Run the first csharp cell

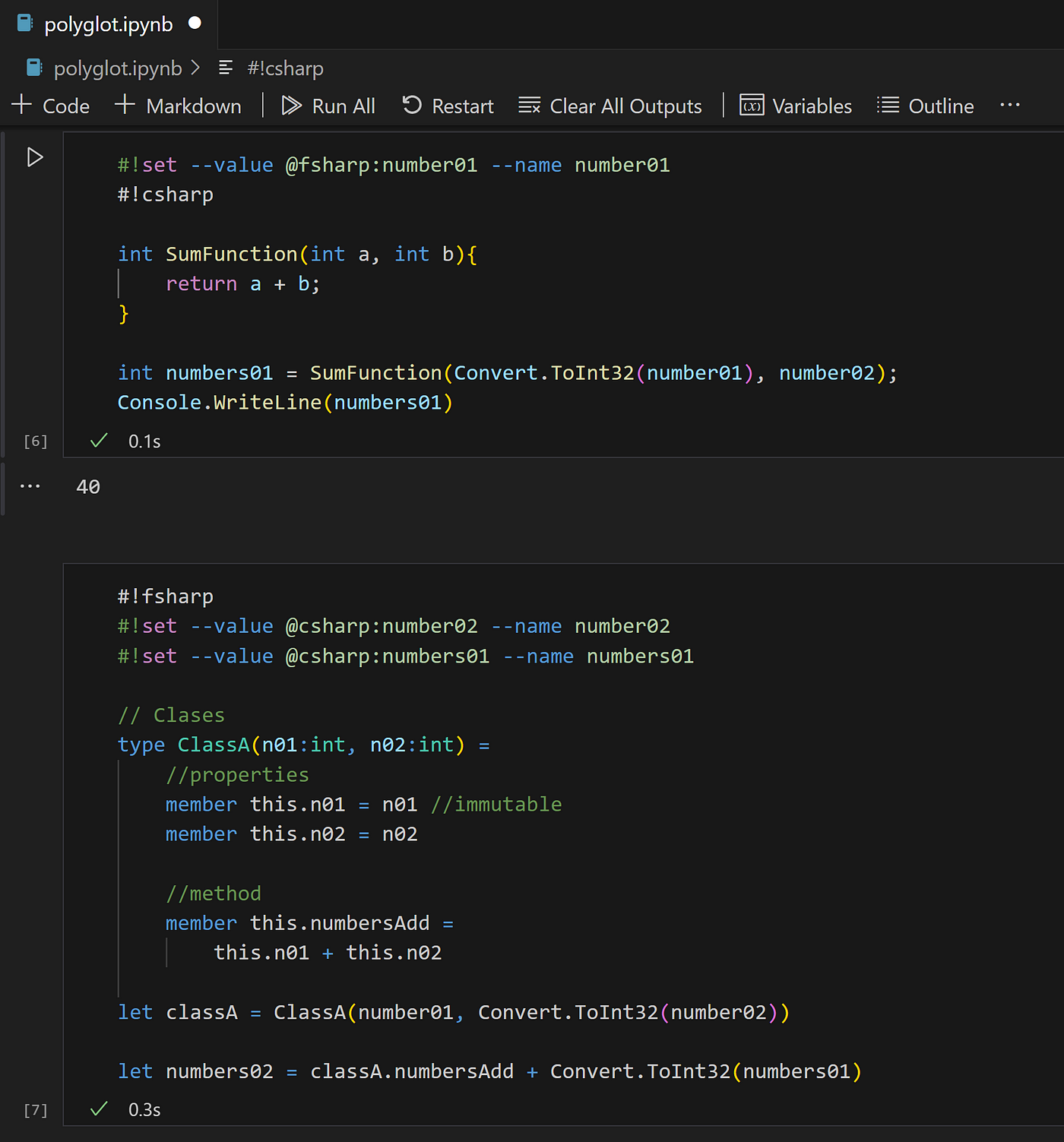click(35, 157)
